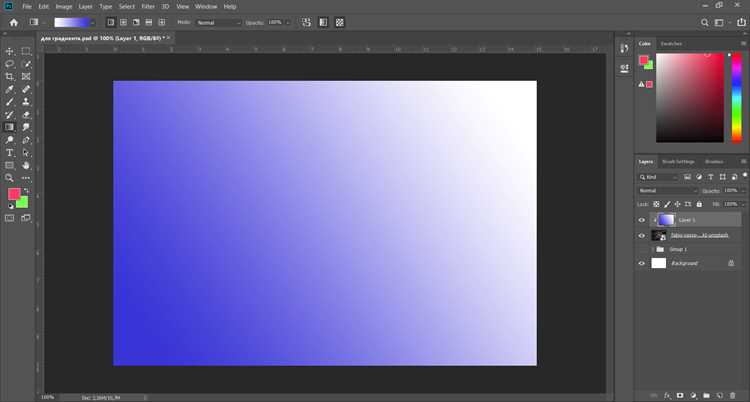This screenshot has width=750, height=402.
Task: Select the Horizontal Type tool
Action: 9,153
